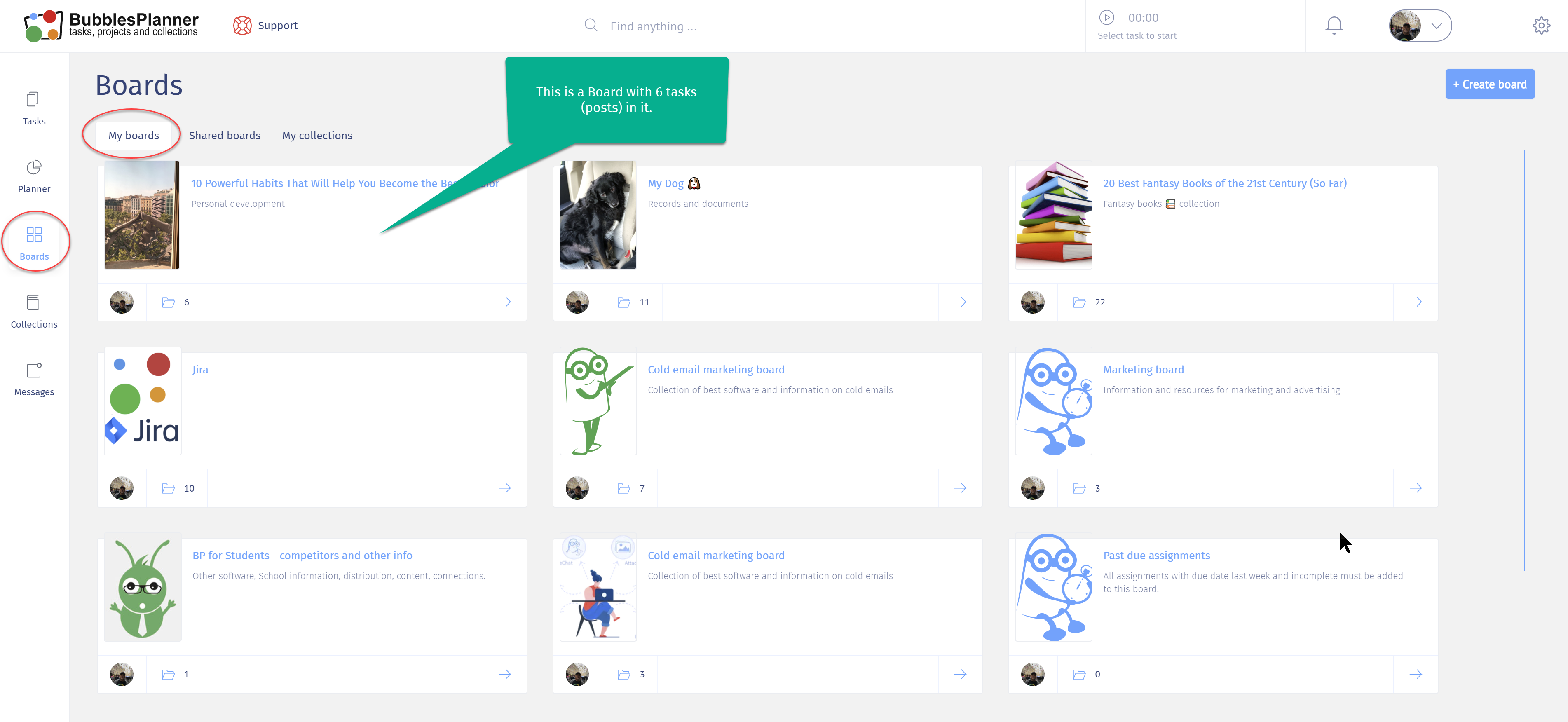Click the owner avatar on Jira board

(122, 488)
